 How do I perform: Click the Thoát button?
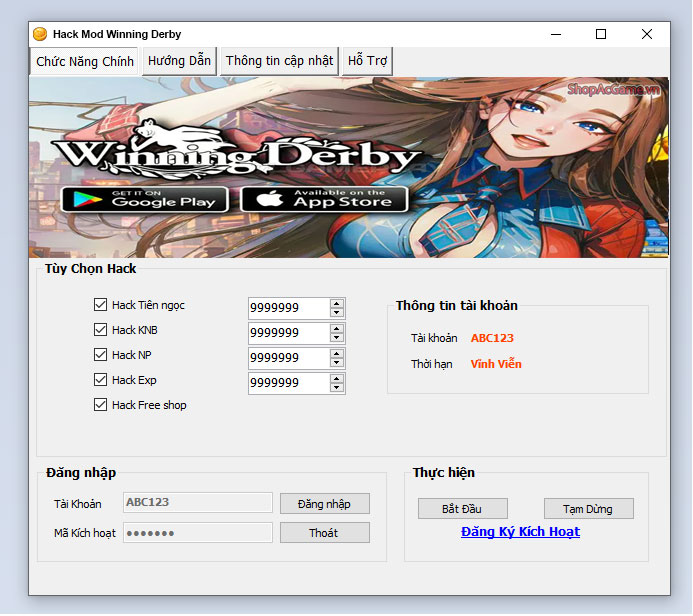pos(325,533)
